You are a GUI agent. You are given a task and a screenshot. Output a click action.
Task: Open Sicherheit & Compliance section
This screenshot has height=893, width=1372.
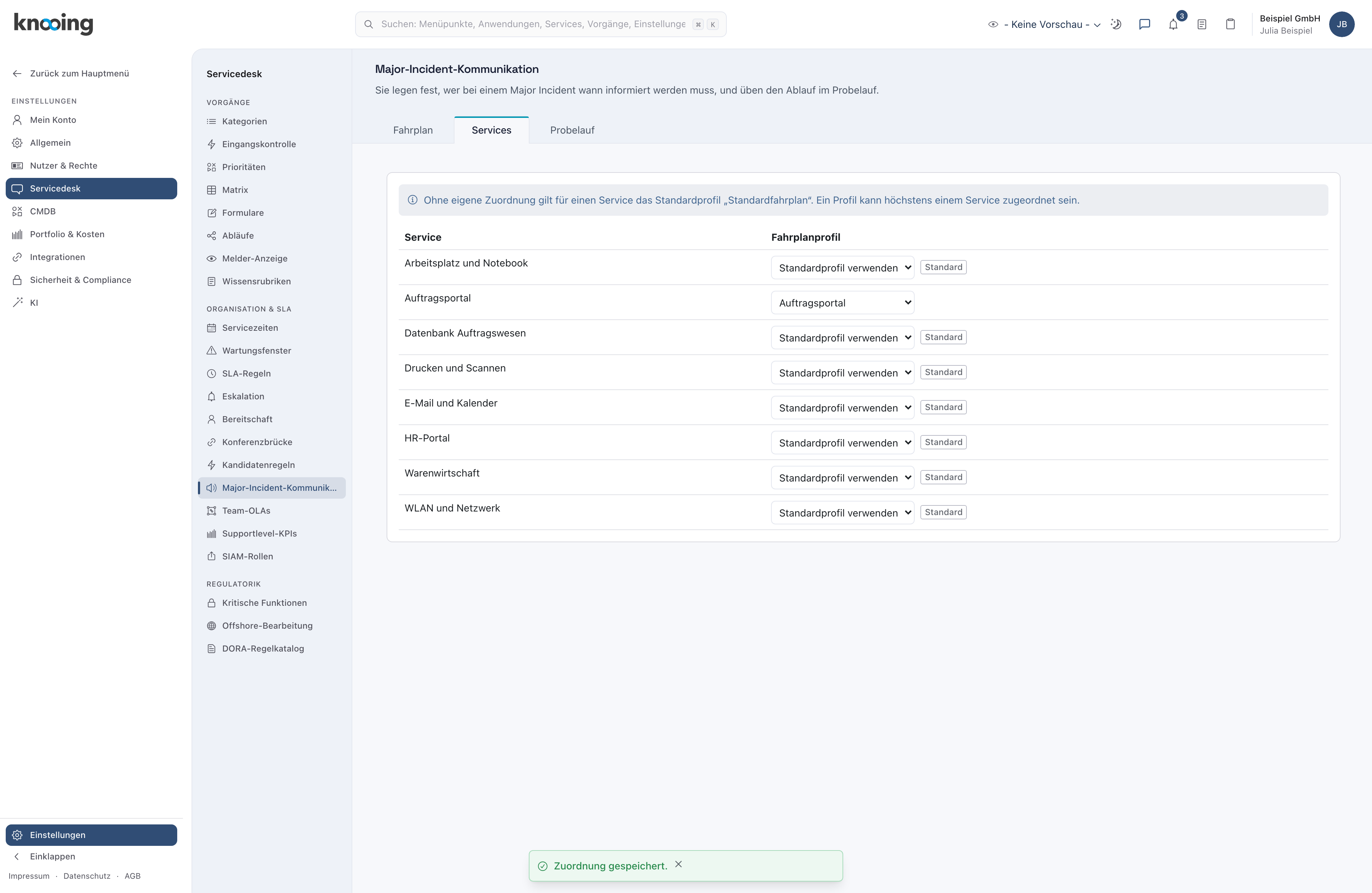coord(91,280)
